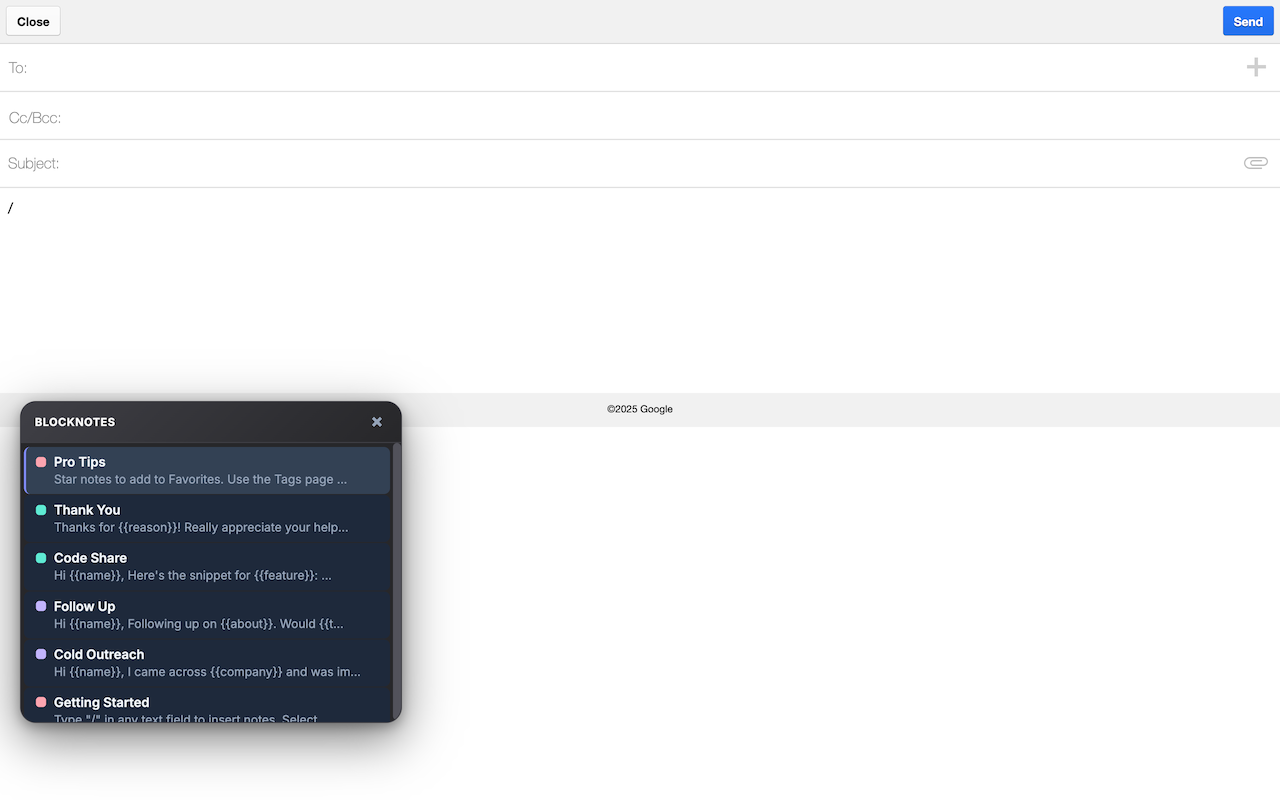
Task: Click the Send button
Action: pyautogui.click(x=1247, y=20)
